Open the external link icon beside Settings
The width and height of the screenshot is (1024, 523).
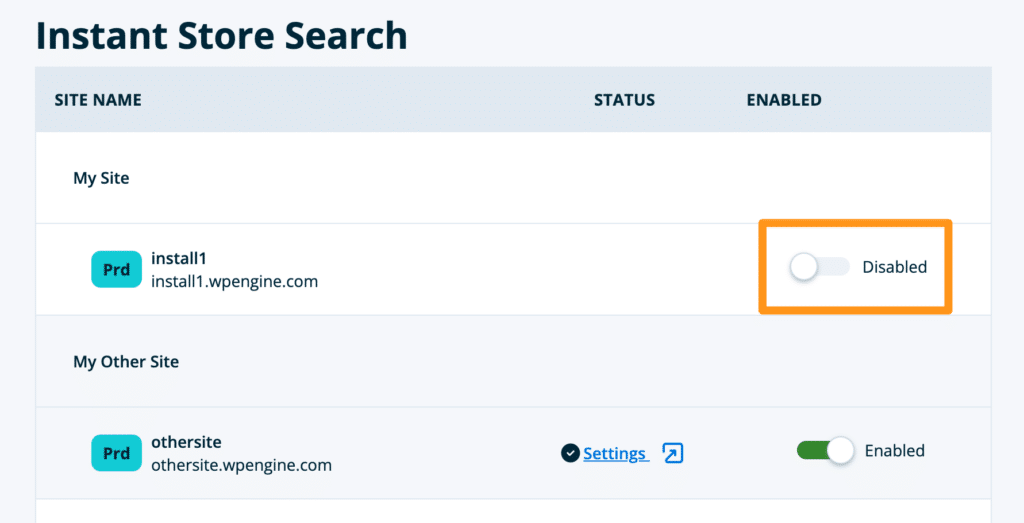[673, 453]
